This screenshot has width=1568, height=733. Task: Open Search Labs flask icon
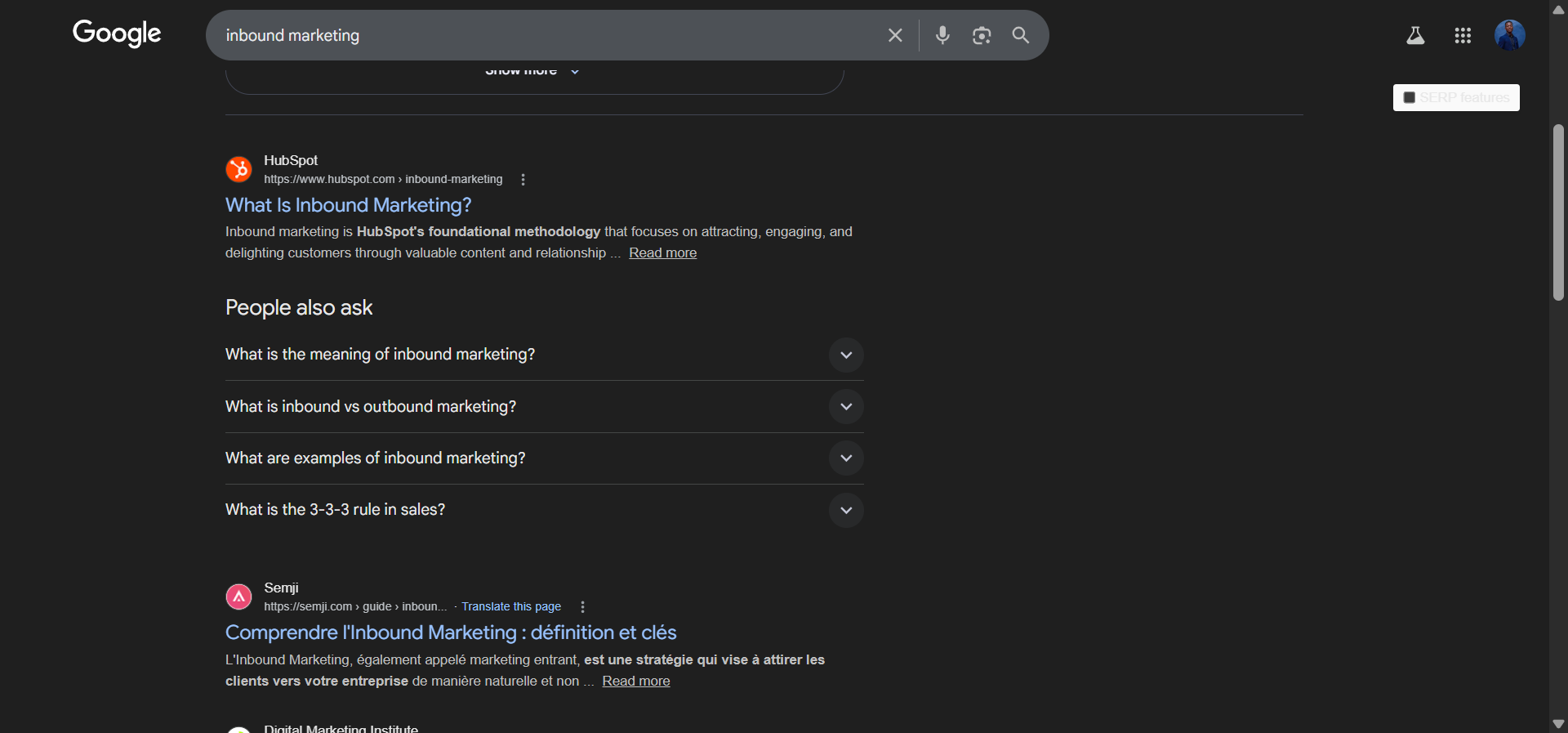pos(1415,35)
